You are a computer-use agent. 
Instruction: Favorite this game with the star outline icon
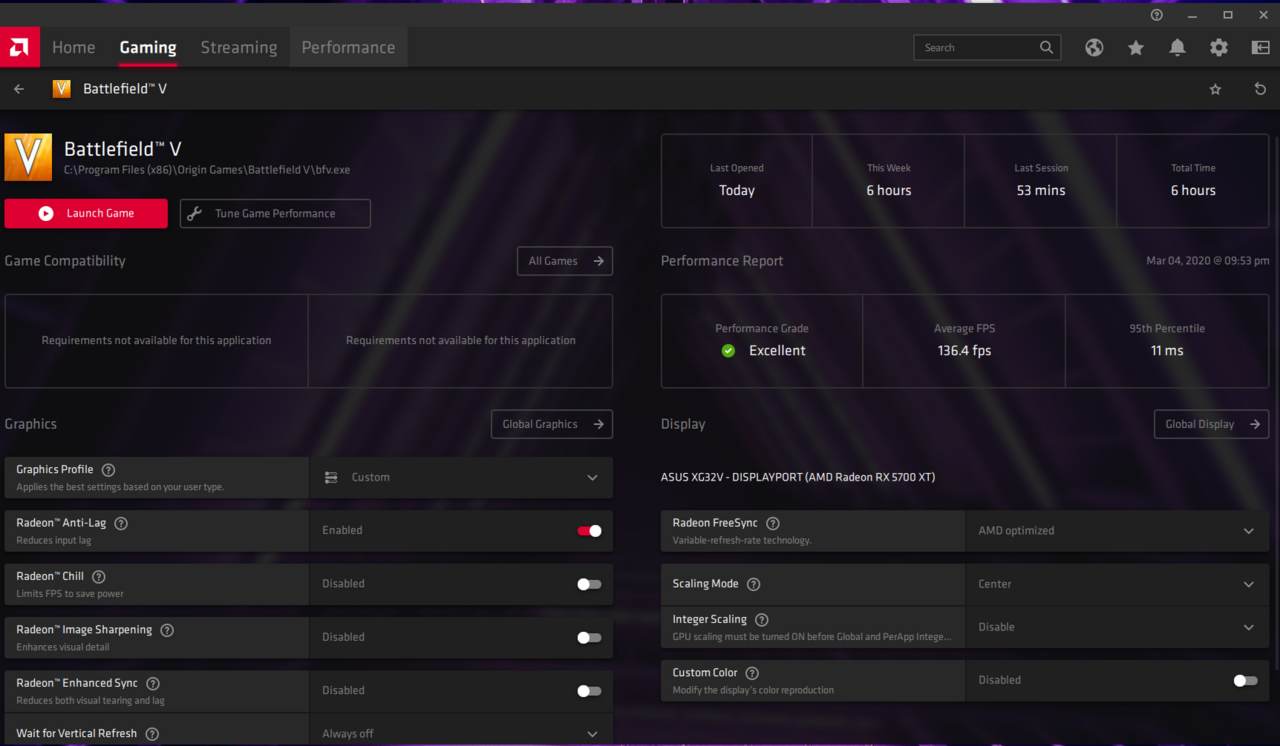point(1215,89)
